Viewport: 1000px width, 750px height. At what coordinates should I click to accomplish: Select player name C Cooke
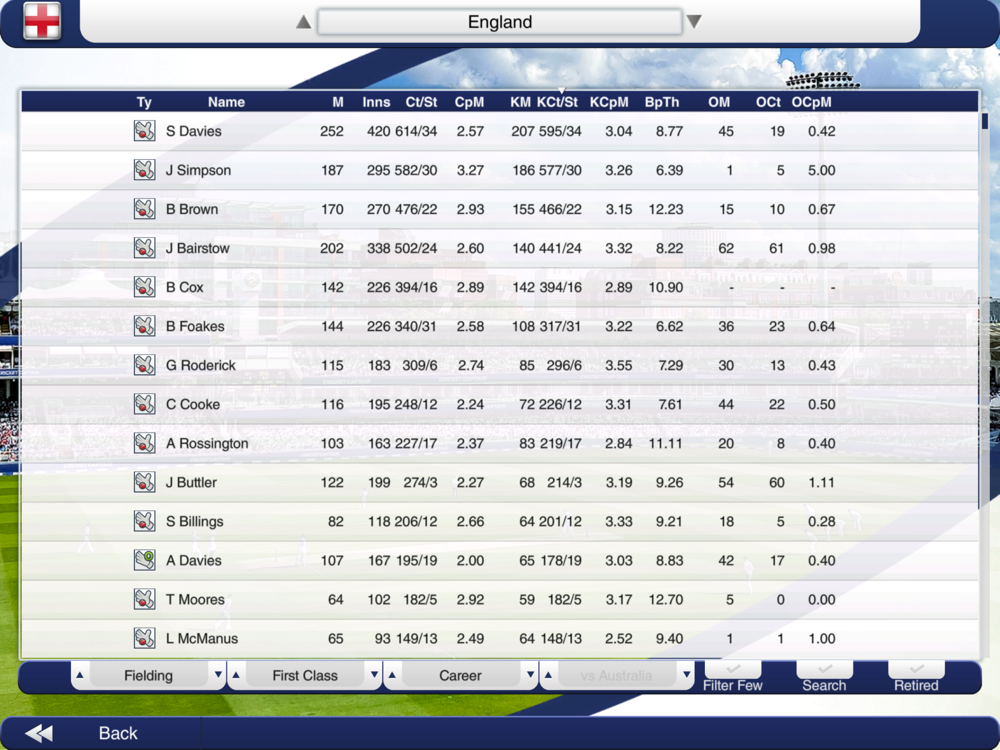(x=193, y=404)
